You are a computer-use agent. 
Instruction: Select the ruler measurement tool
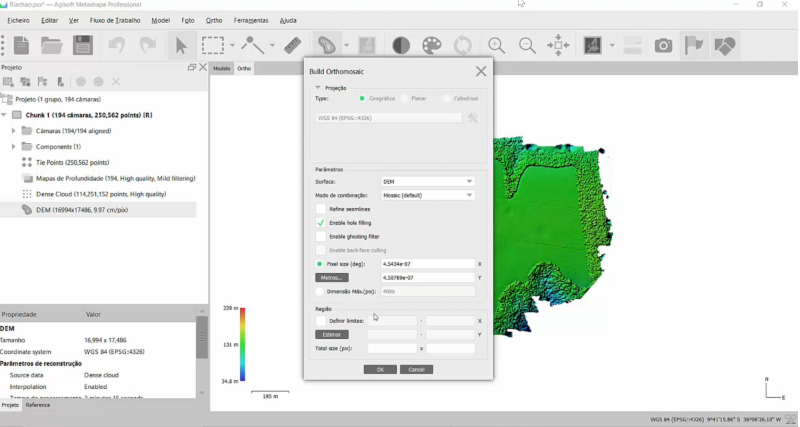pos(292,45)
